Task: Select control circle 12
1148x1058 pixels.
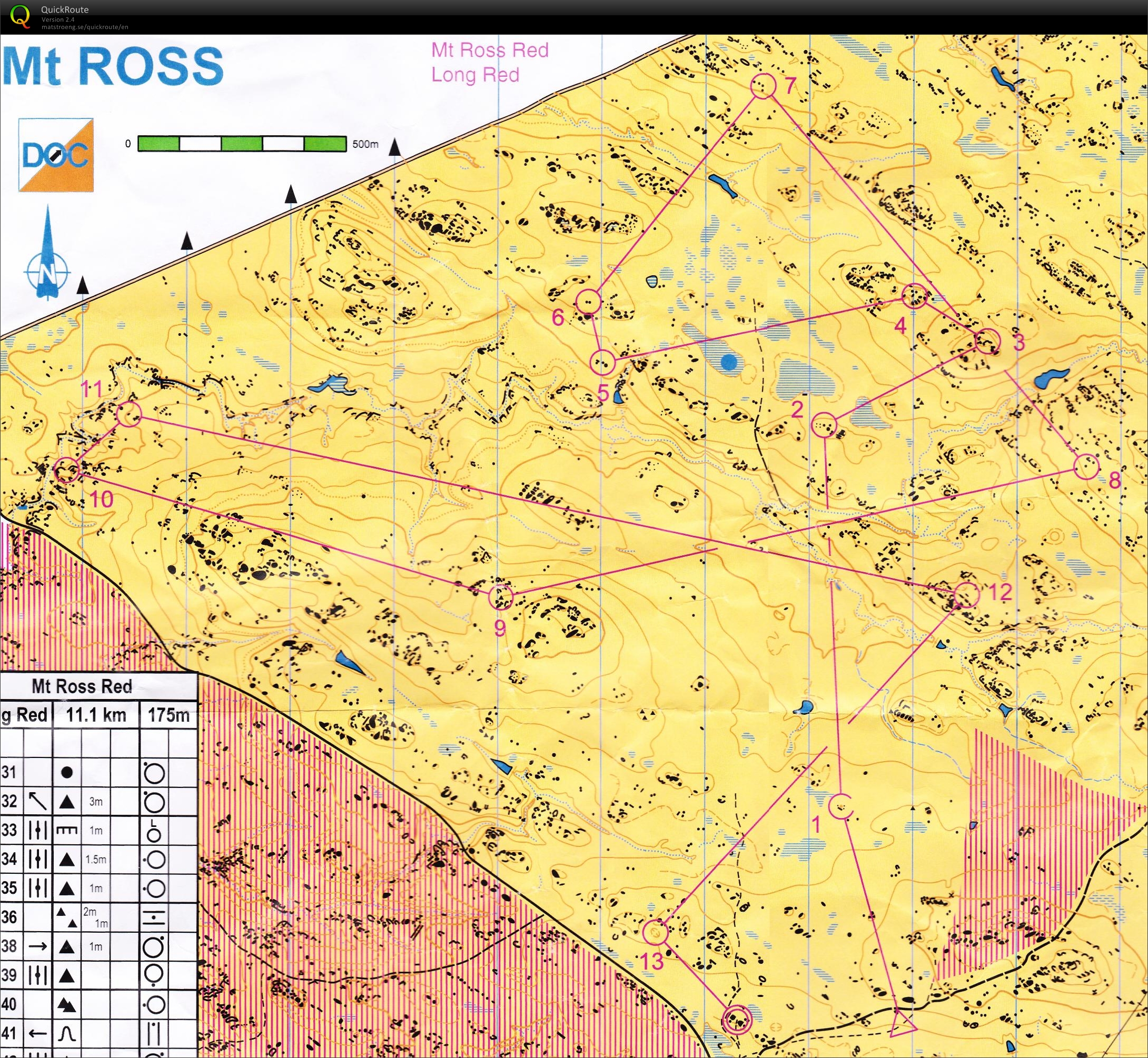Action: pyautogui.click(x=967, y=595)
